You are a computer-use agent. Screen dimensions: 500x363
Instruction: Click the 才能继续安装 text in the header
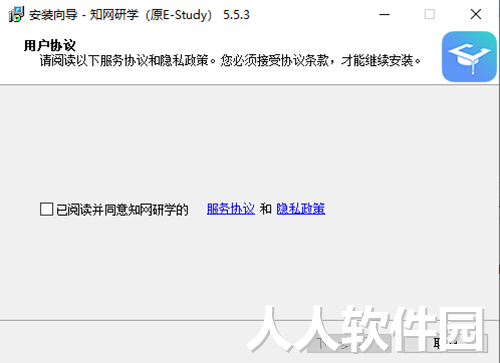381,61
